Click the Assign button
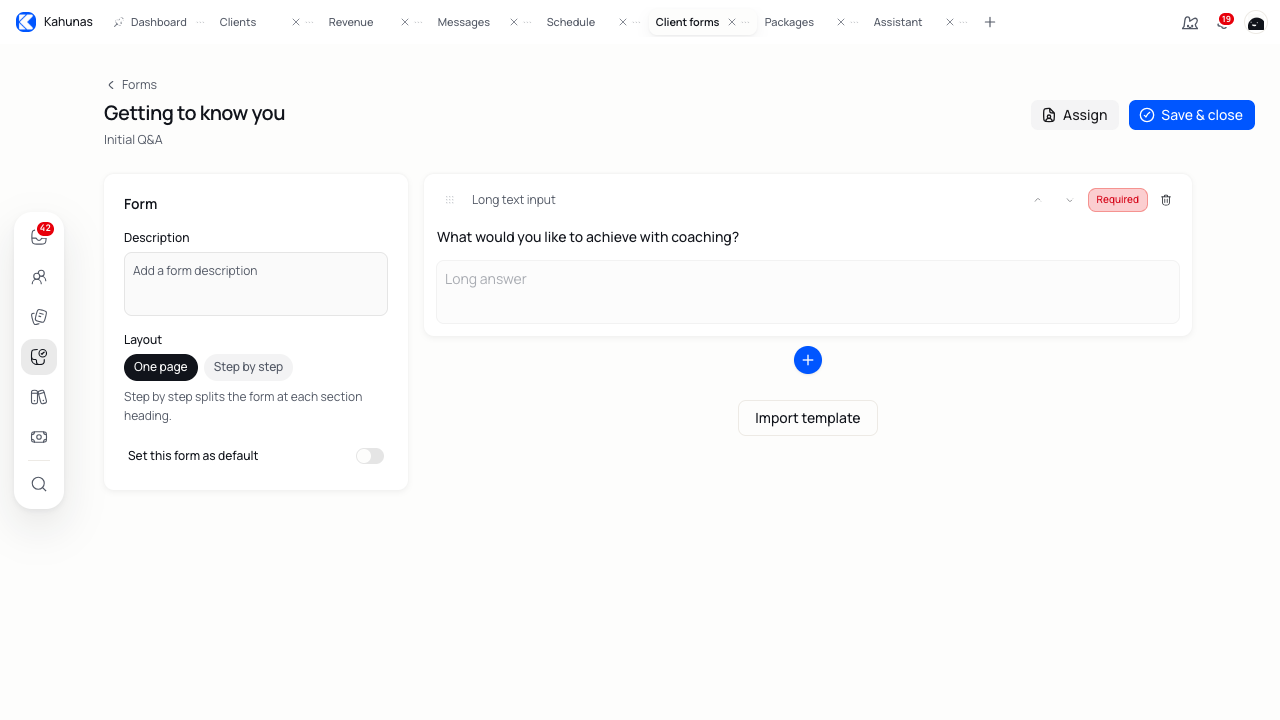This screenshot has width=1280, height=720. click(1075, 115)
